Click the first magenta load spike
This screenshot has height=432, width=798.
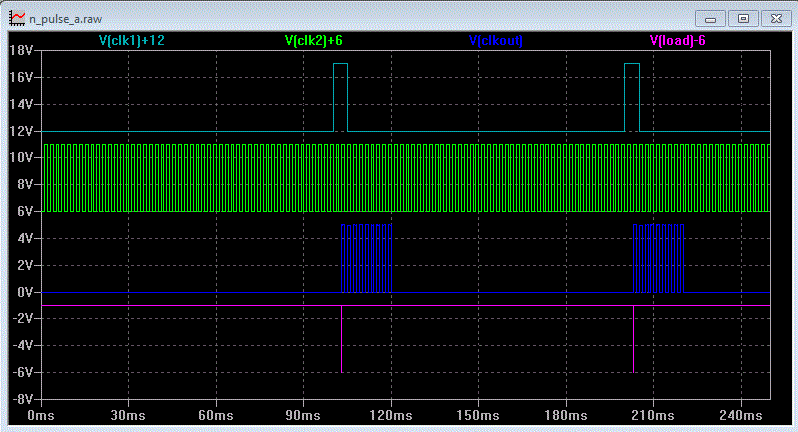[341, 339]
